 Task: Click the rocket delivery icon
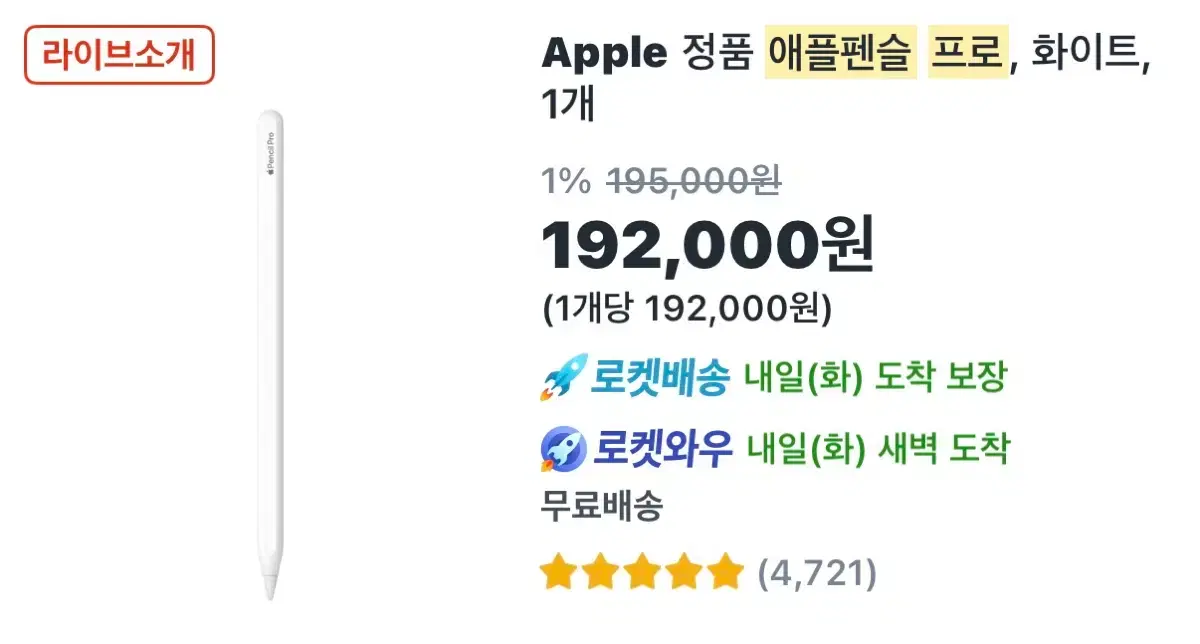click(x=560, y=379)
